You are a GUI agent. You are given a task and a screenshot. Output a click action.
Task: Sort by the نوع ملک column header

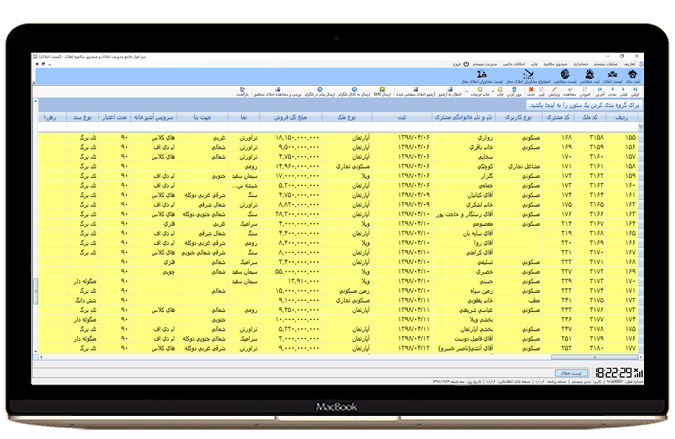(x=347, y=117)
